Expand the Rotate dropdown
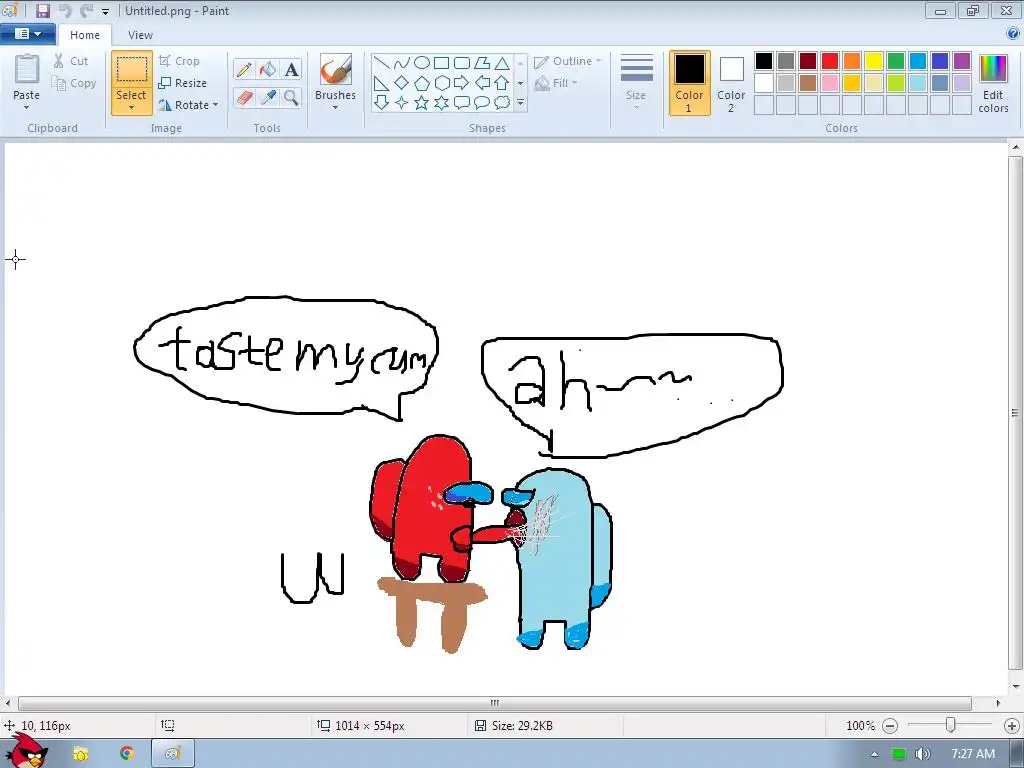The height and width of the screenshot is (768, 1024). 215,105
